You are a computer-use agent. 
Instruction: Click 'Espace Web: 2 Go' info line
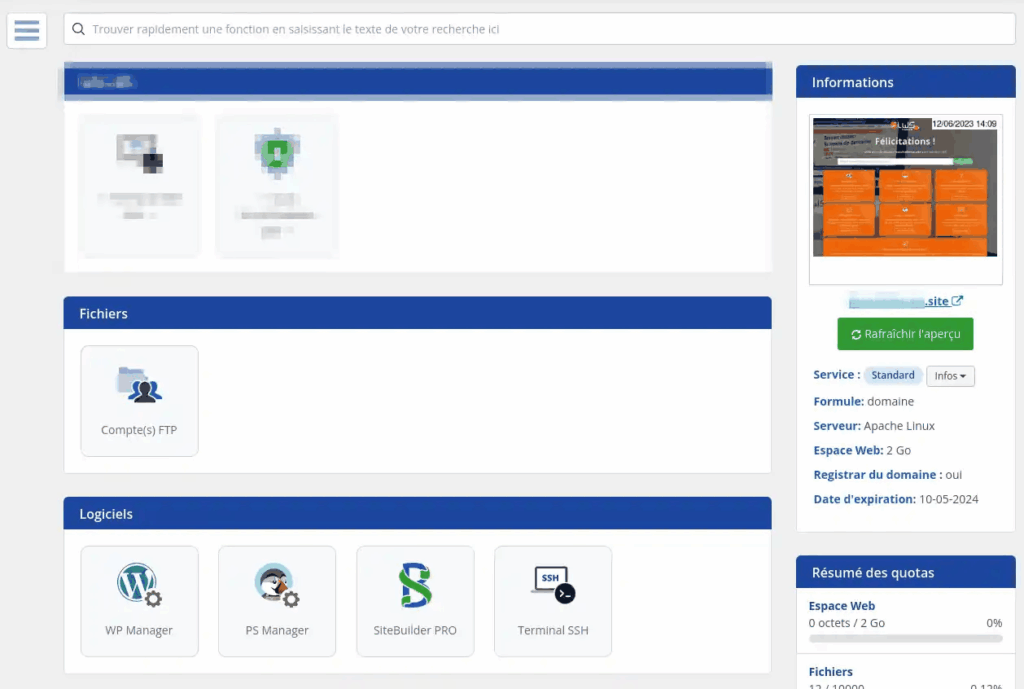pyautogui.click(x=862, y=451)
